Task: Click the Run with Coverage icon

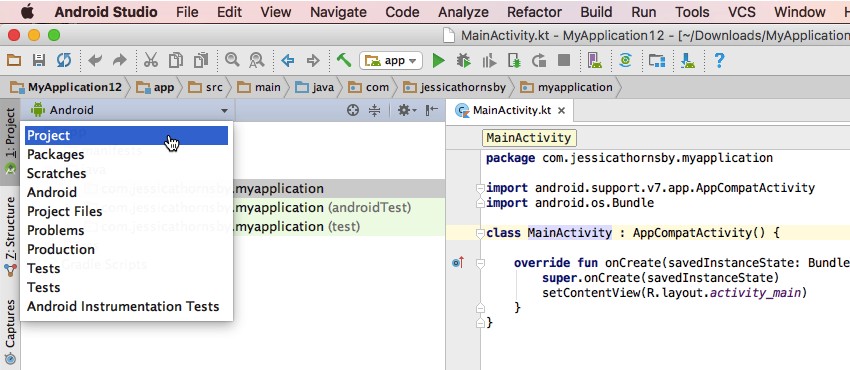Action: tap(489, 60)
